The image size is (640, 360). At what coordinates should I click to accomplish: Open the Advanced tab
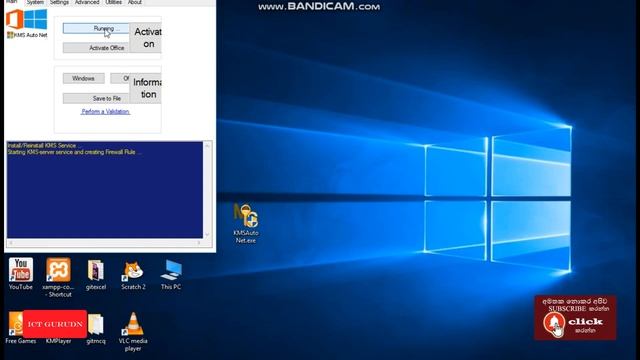87,2
